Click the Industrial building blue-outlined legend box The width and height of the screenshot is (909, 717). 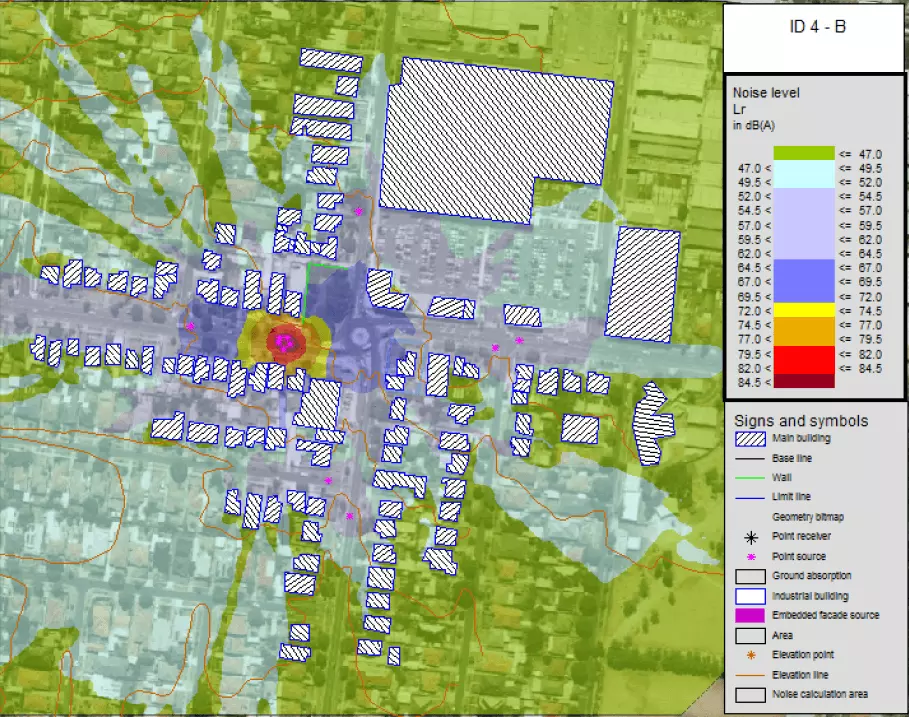click(749, 596)
